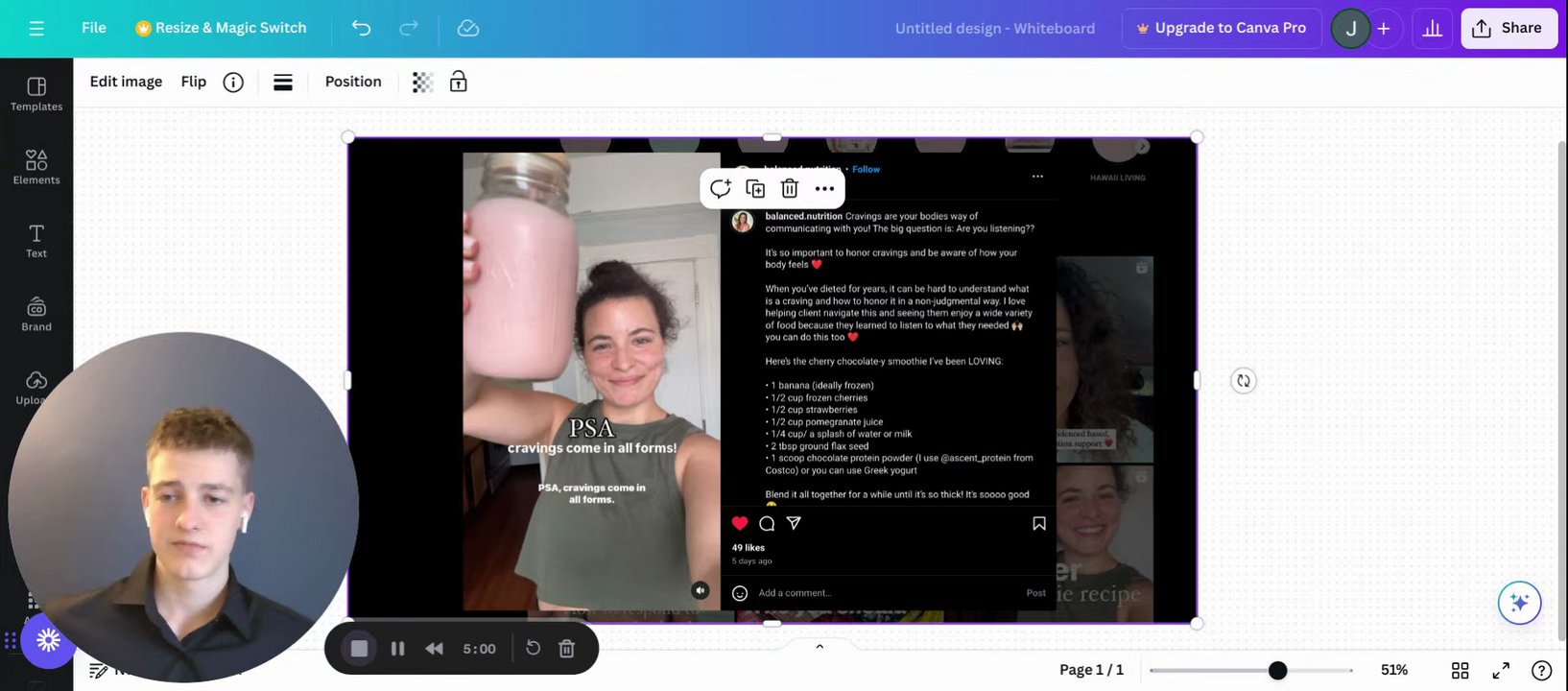Rewind the recording
Viewport: 1568px width, 691px height.
point(435,649)
